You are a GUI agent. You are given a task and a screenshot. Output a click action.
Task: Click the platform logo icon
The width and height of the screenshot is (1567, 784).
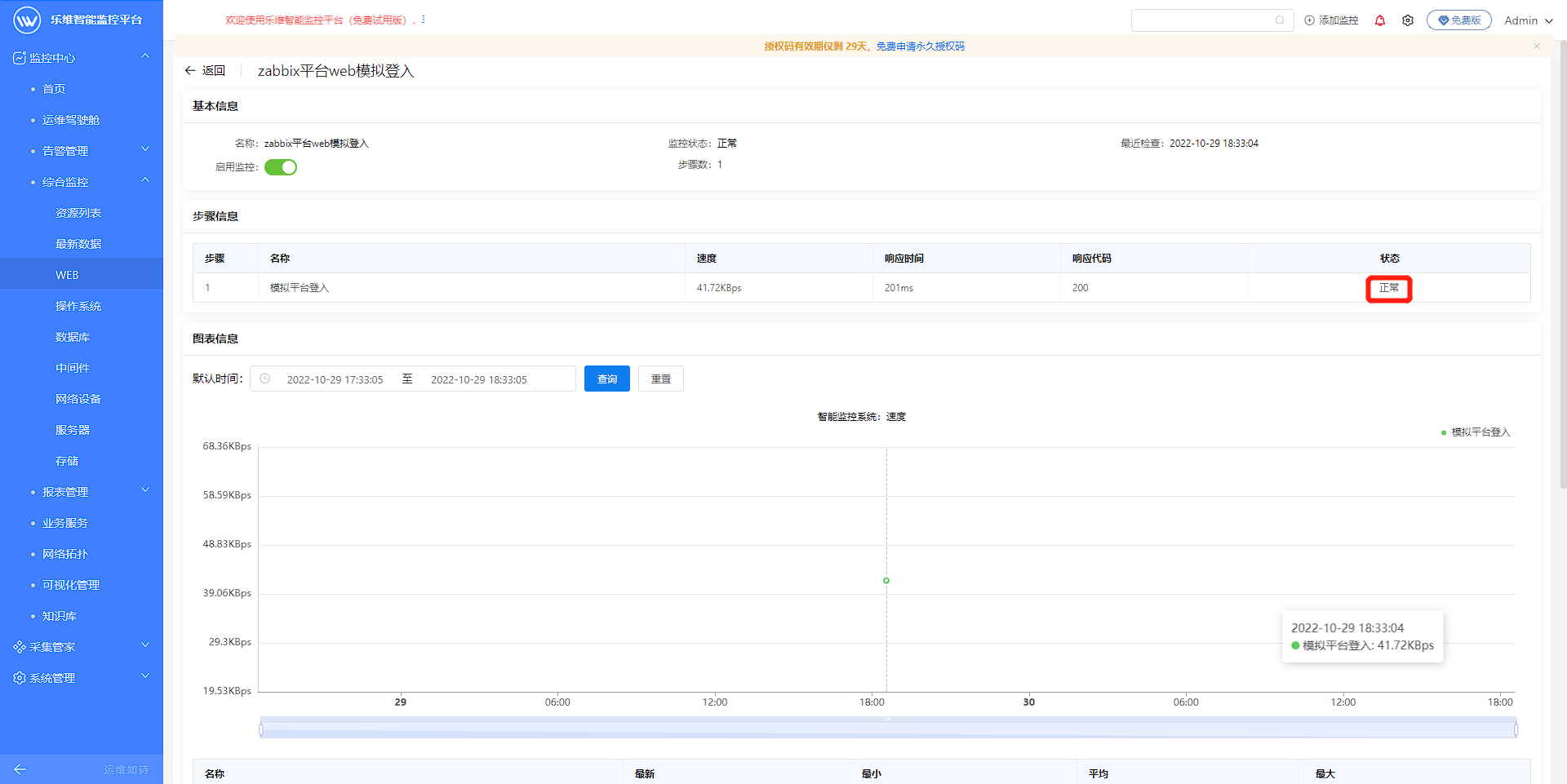click(x=26, y=20)
